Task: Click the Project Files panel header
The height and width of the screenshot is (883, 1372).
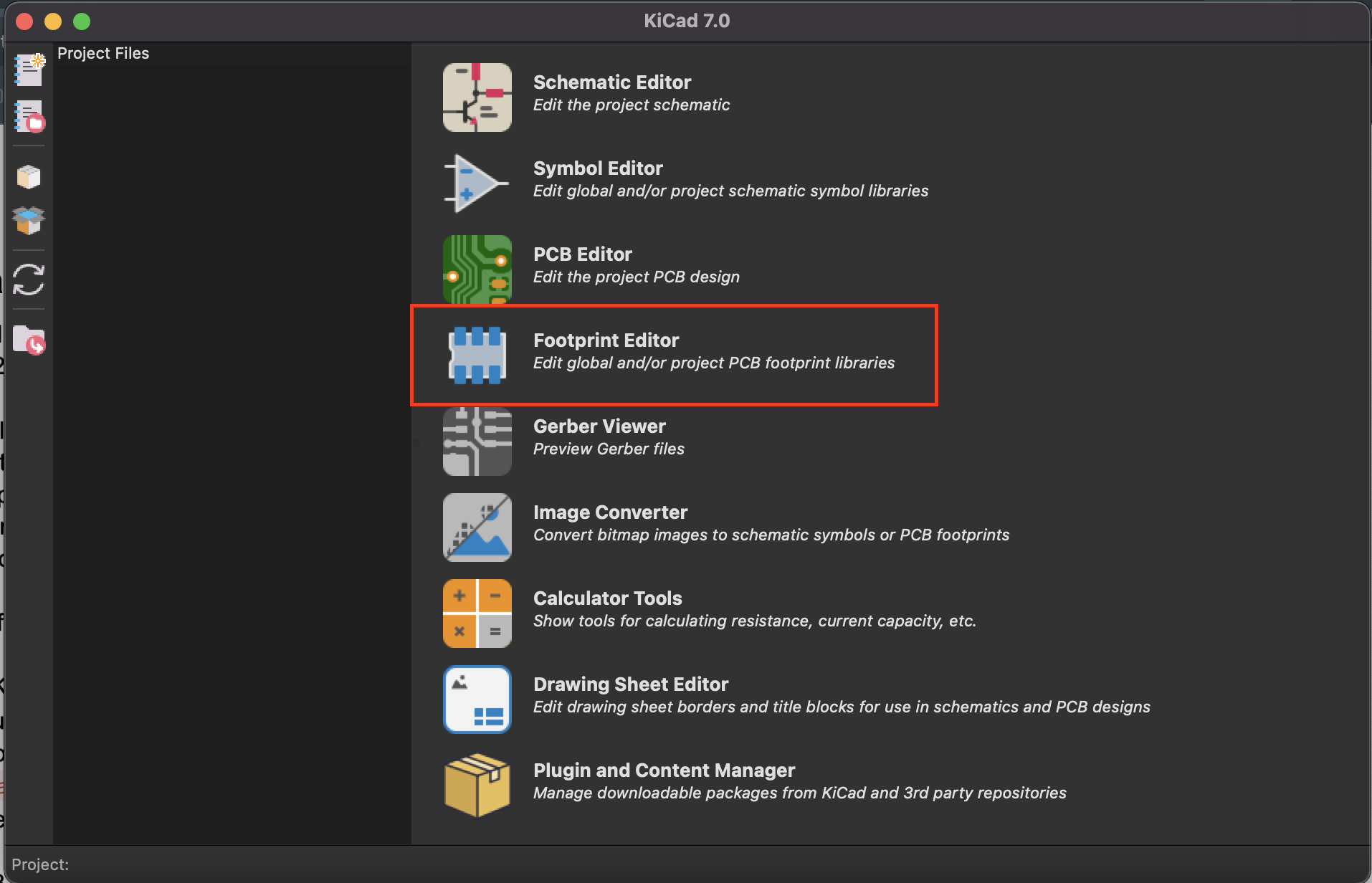Action: [103, 54]
